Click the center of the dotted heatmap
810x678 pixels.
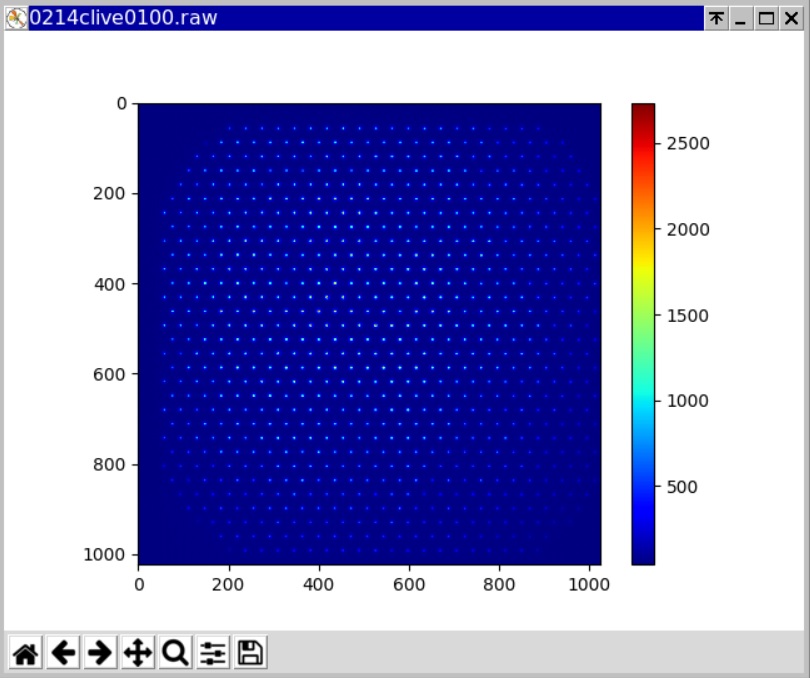[x=369, y=334]
